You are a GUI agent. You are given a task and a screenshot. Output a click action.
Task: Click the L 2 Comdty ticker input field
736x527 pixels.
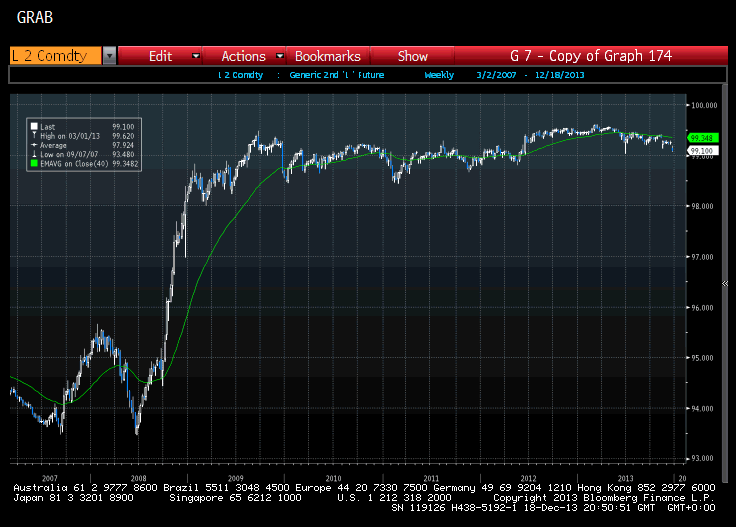[55, 56]
